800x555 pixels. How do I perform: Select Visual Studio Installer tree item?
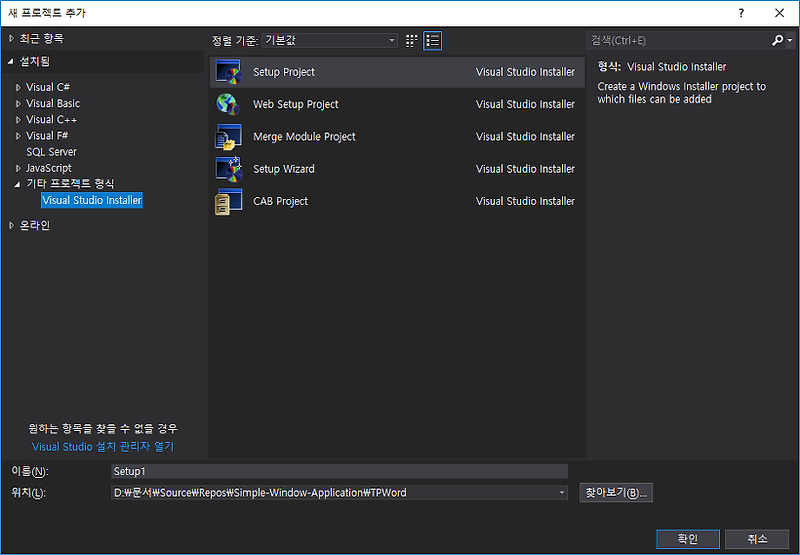92,200
